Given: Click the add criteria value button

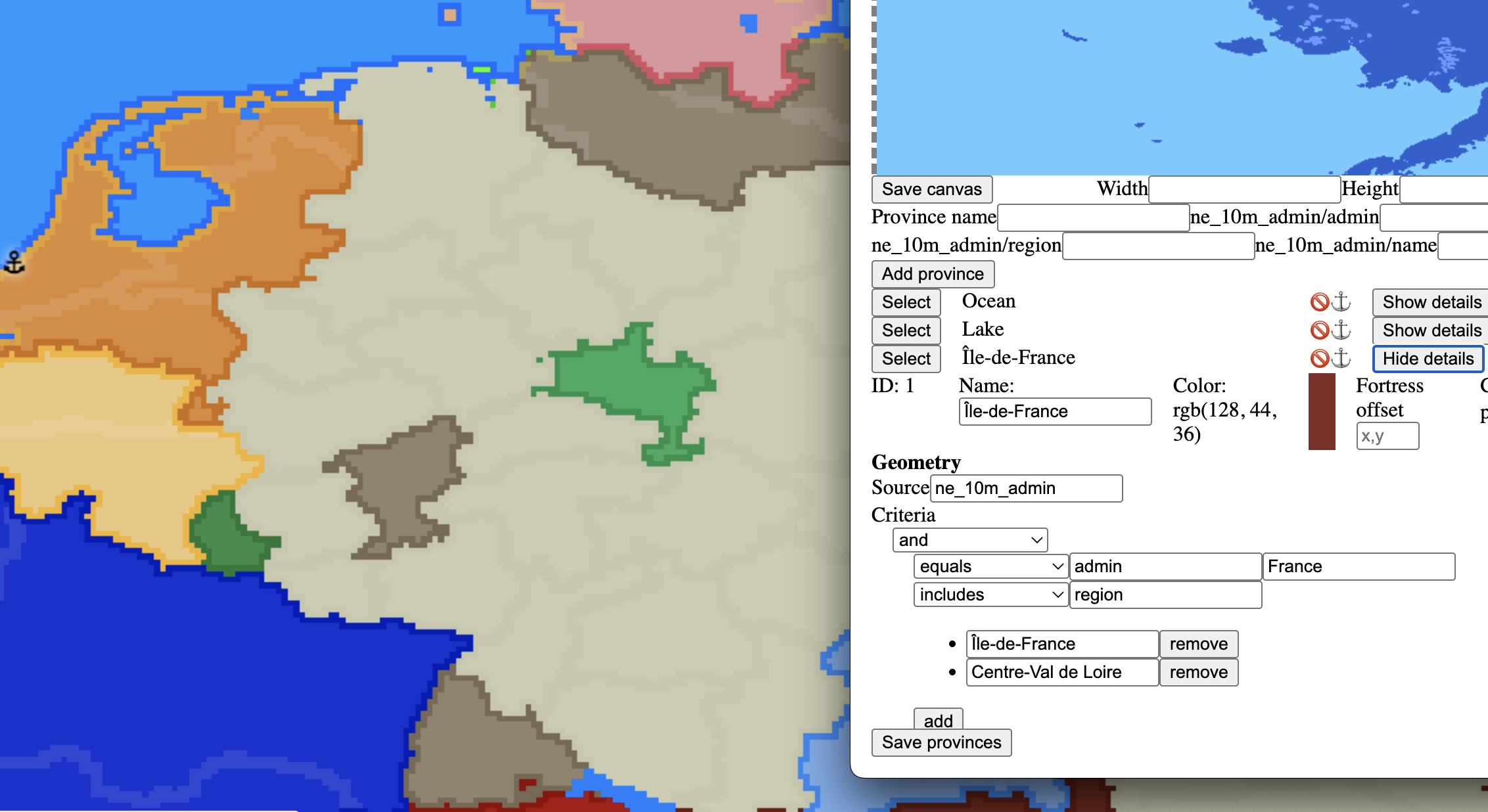Looking at the screenshot, I should (x=938, y=720).
